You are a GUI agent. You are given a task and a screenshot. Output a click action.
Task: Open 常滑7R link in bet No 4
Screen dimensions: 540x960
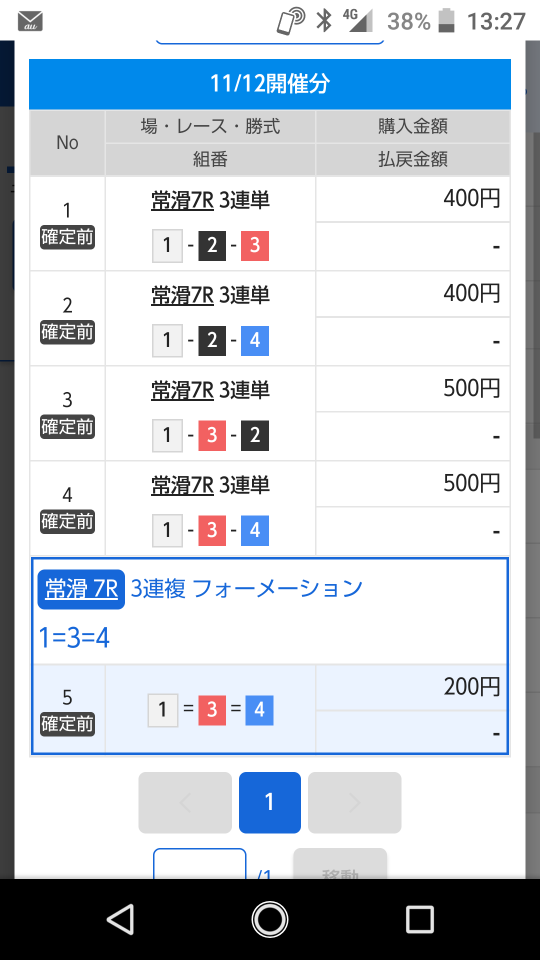pyautogui.click(x=182, y=486)
